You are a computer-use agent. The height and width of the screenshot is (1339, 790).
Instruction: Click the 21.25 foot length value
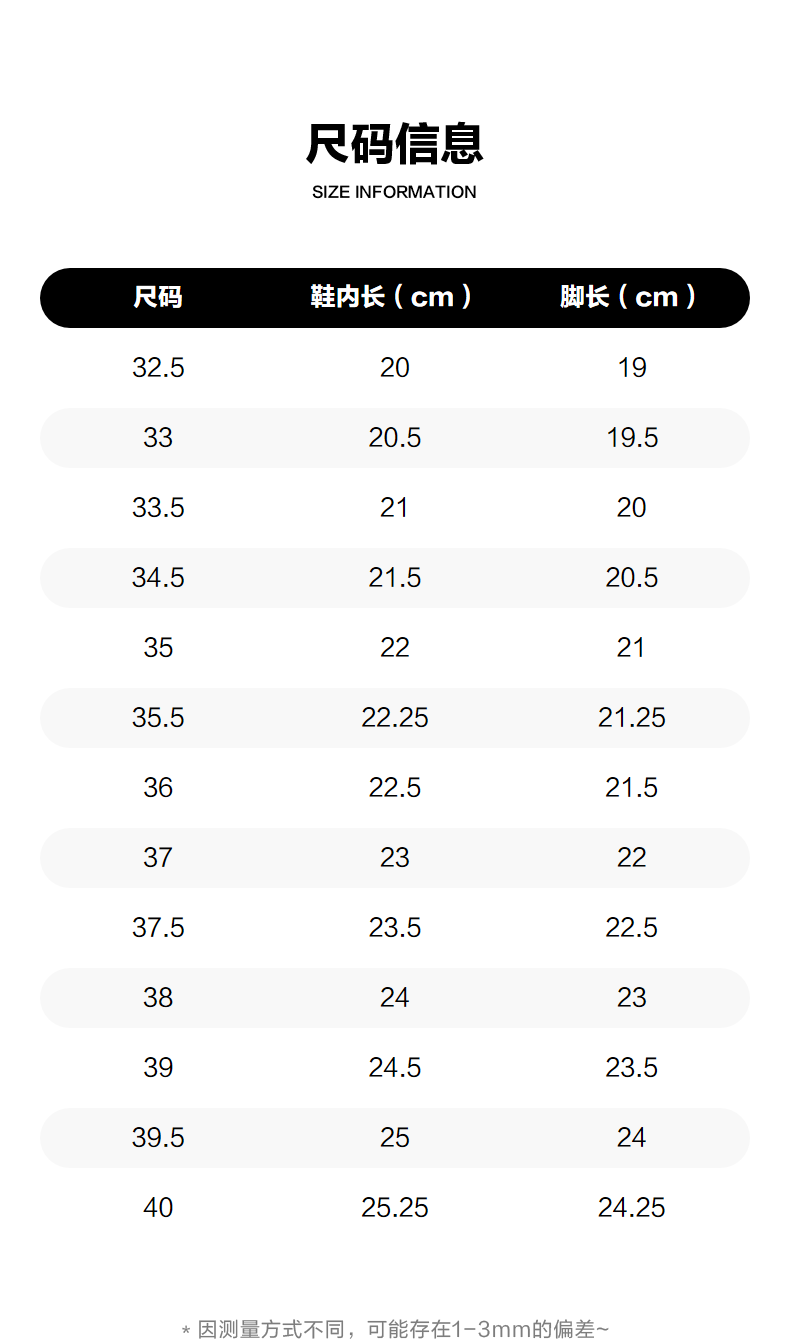tap(632, 718)
